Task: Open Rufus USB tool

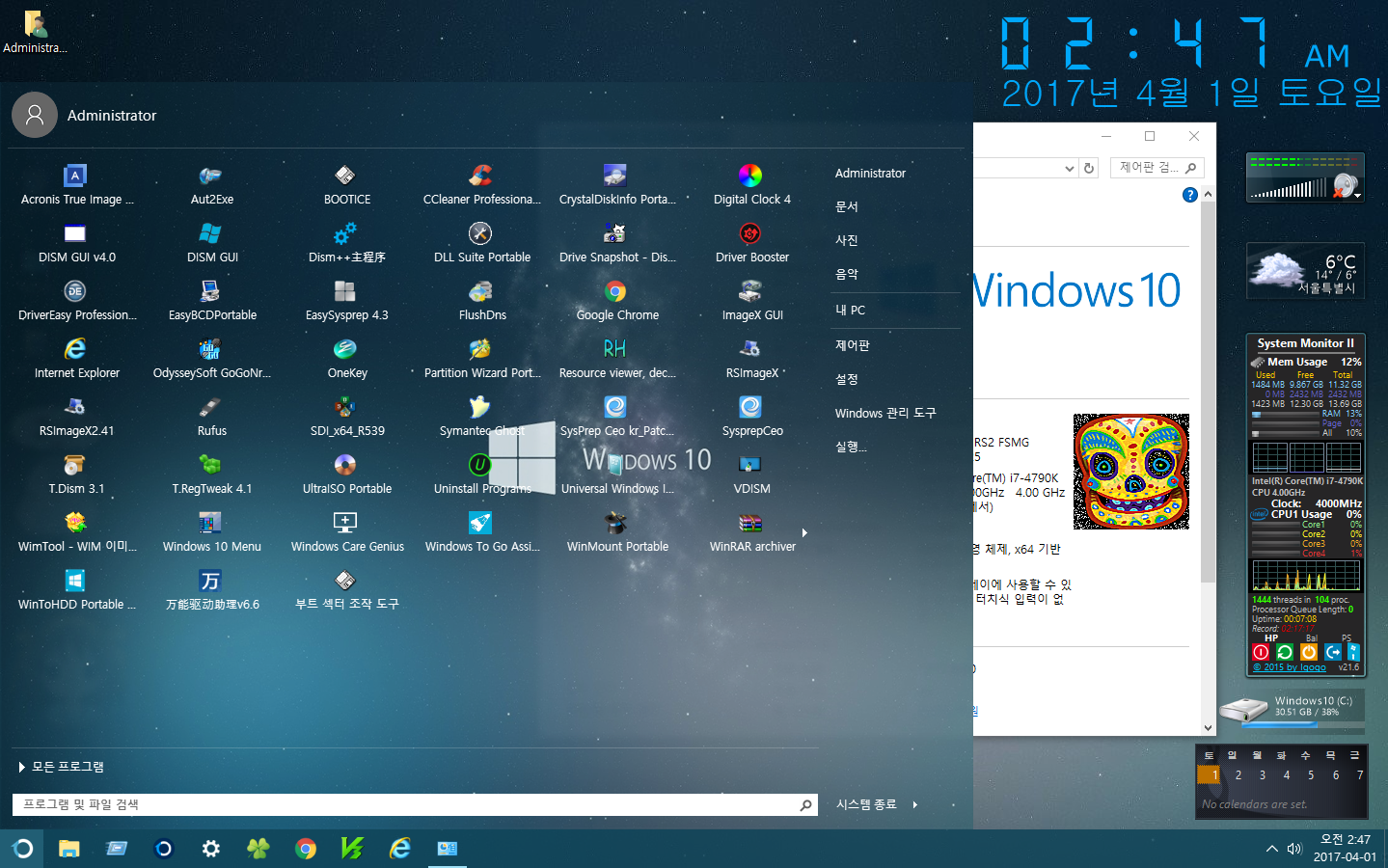Action: 210,407
